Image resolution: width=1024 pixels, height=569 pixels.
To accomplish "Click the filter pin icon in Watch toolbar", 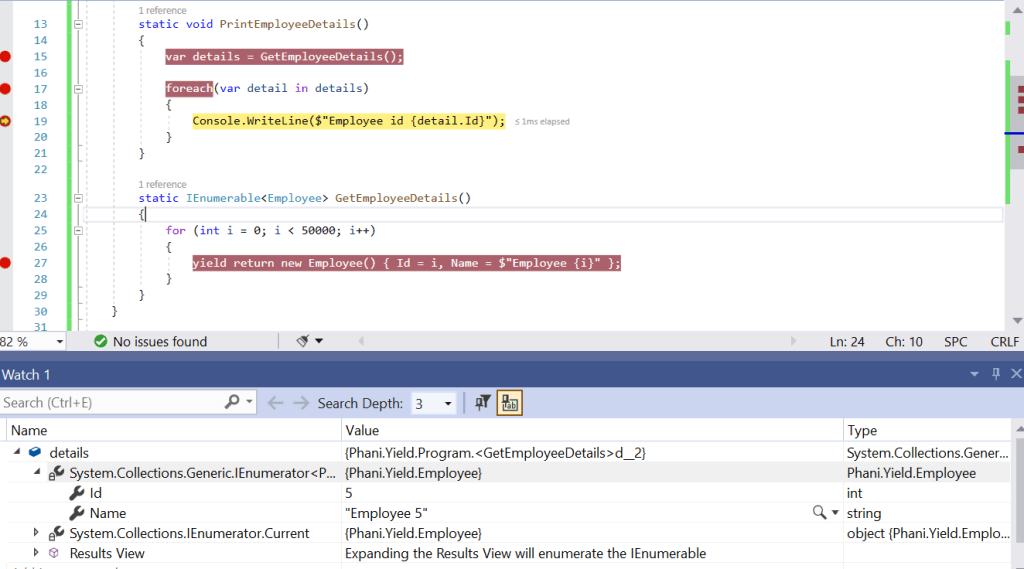I will pos(483,403).
